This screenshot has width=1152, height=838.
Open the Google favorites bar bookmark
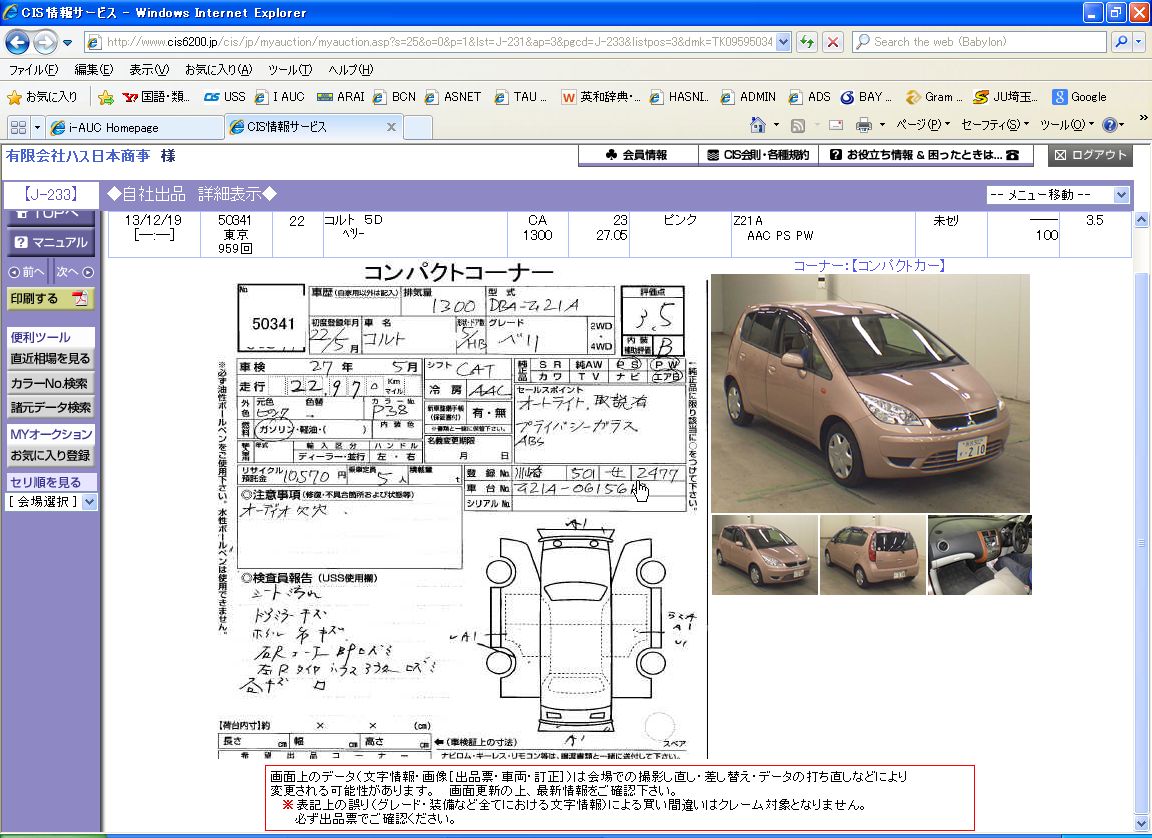(1080, 97)
